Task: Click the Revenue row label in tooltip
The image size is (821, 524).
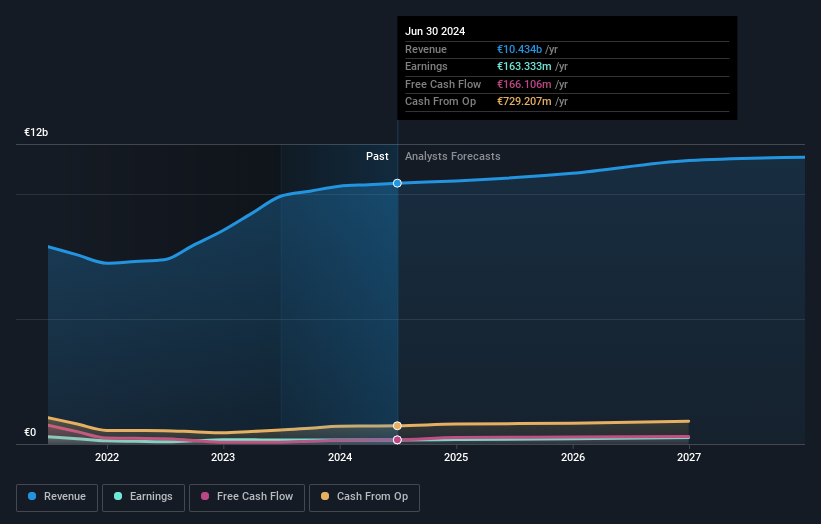Action: 426,49
